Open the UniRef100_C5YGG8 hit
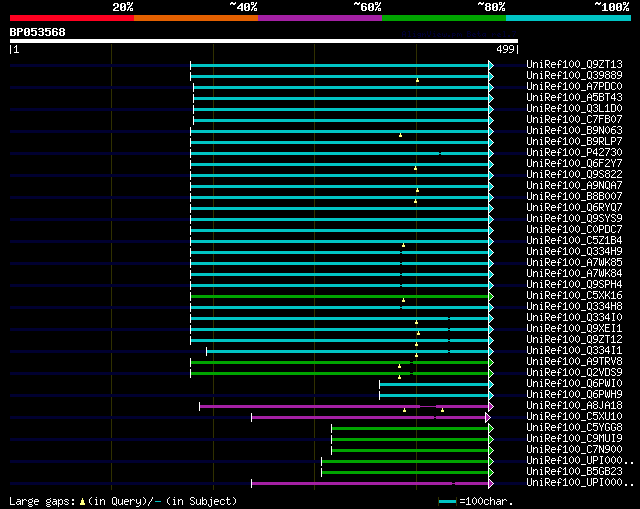Image resolution: width=640 pixels, height=509 pixels. point(574,428)
